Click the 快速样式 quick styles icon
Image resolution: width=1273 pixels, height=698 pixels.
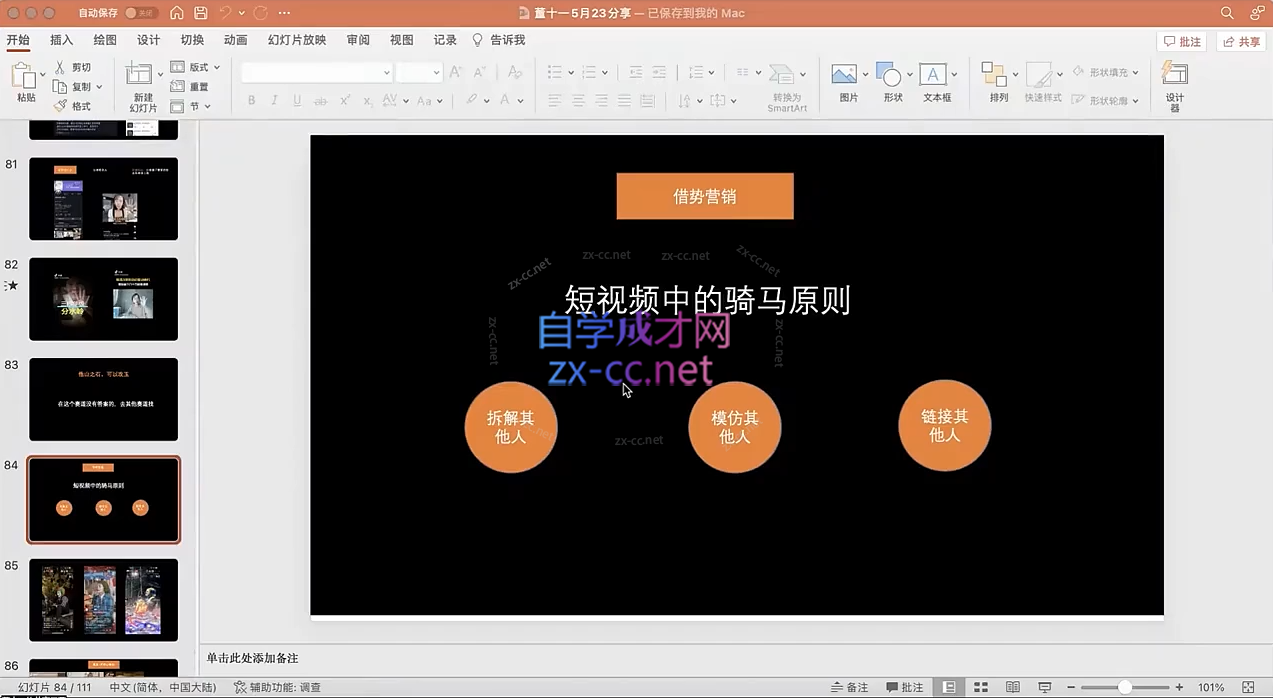pyautogui.click(x=1040, y=75)
